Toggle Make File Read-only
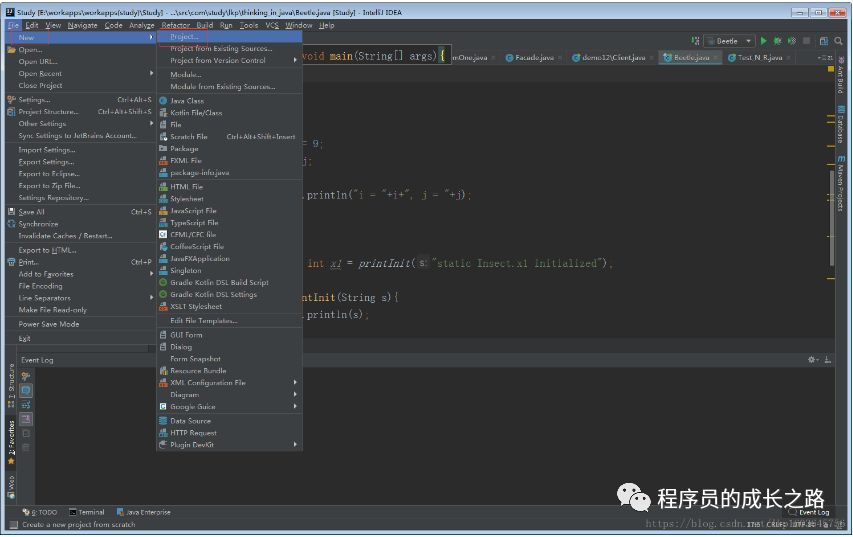 (80, 310)
